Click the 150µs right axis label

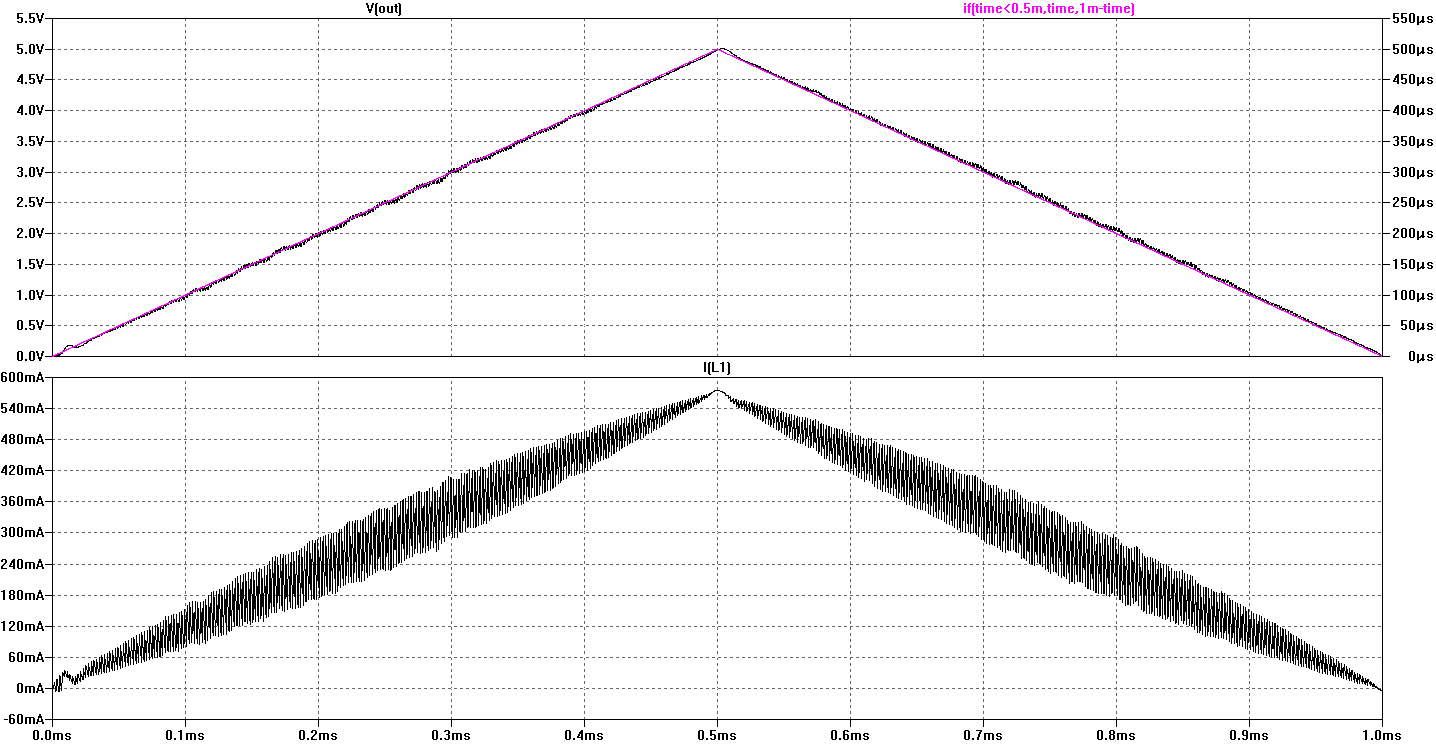[1412, 265]
